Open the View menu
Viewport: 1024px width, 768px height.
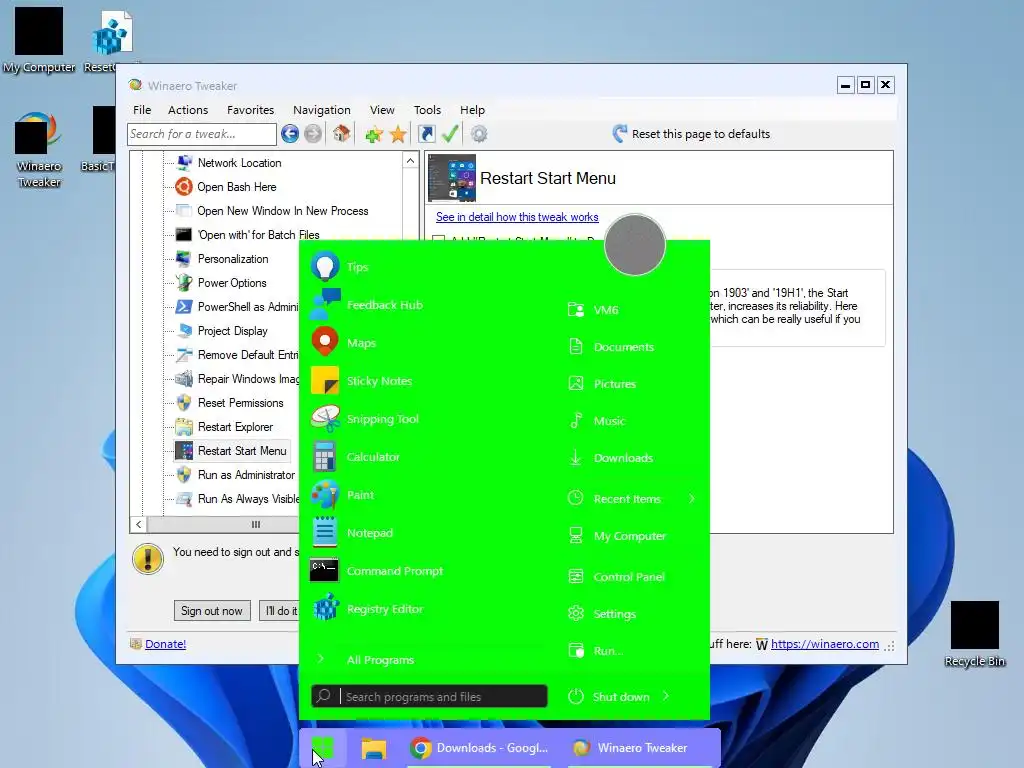tap(382, 110)
